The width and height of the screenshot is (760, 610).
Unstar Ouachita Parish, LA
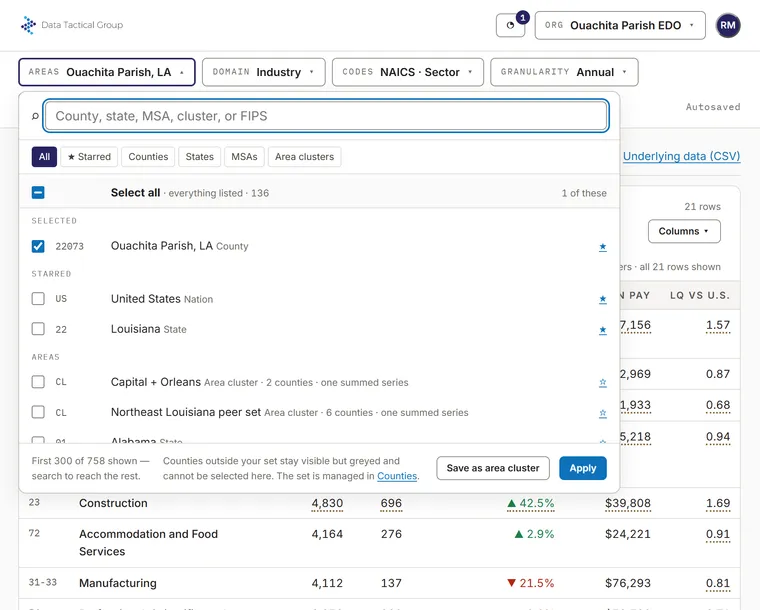[x=602, y=247]
